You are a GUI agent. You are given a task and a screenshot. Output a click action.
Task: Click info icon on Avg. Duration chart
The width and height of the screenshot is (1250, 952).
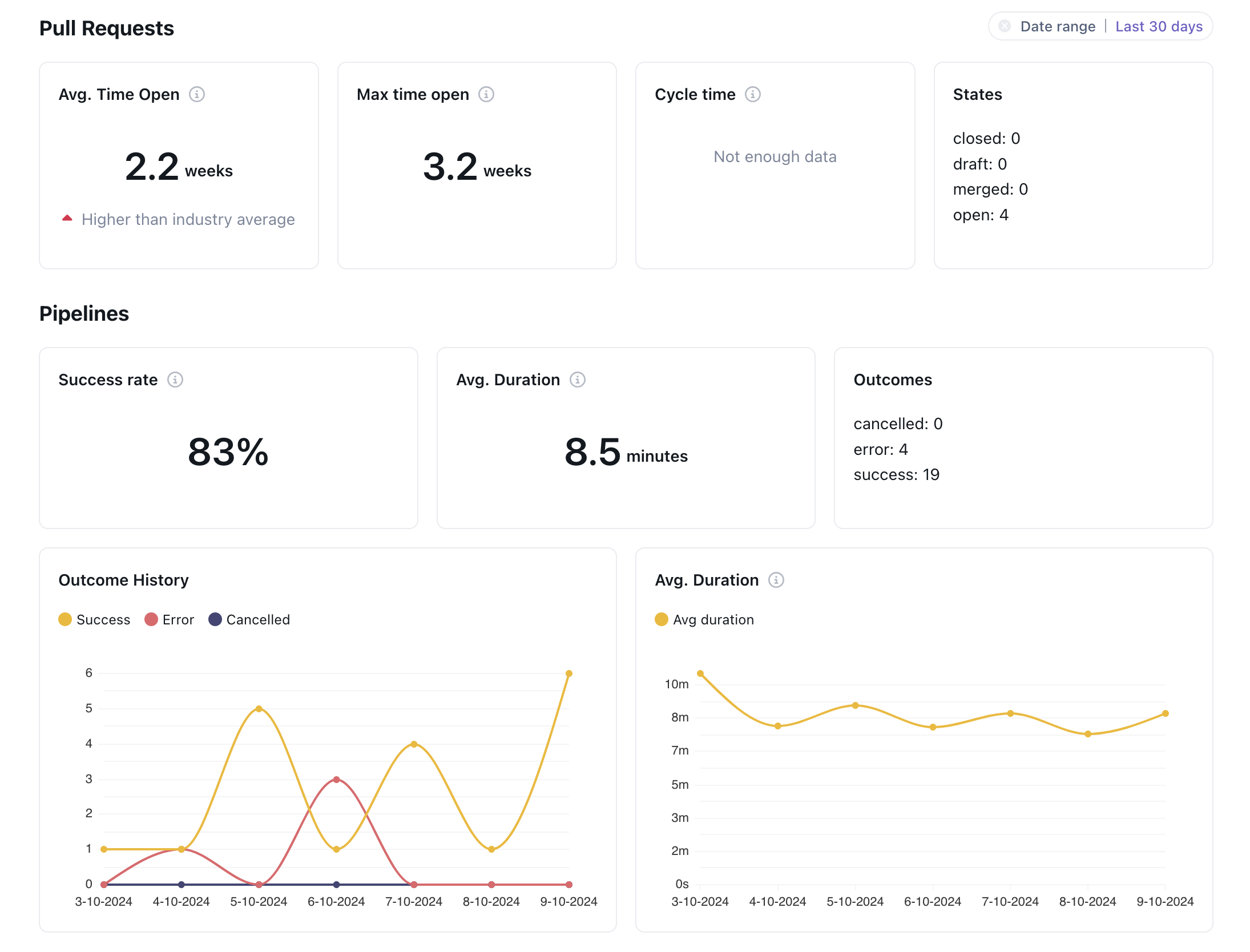pos(776,580)
